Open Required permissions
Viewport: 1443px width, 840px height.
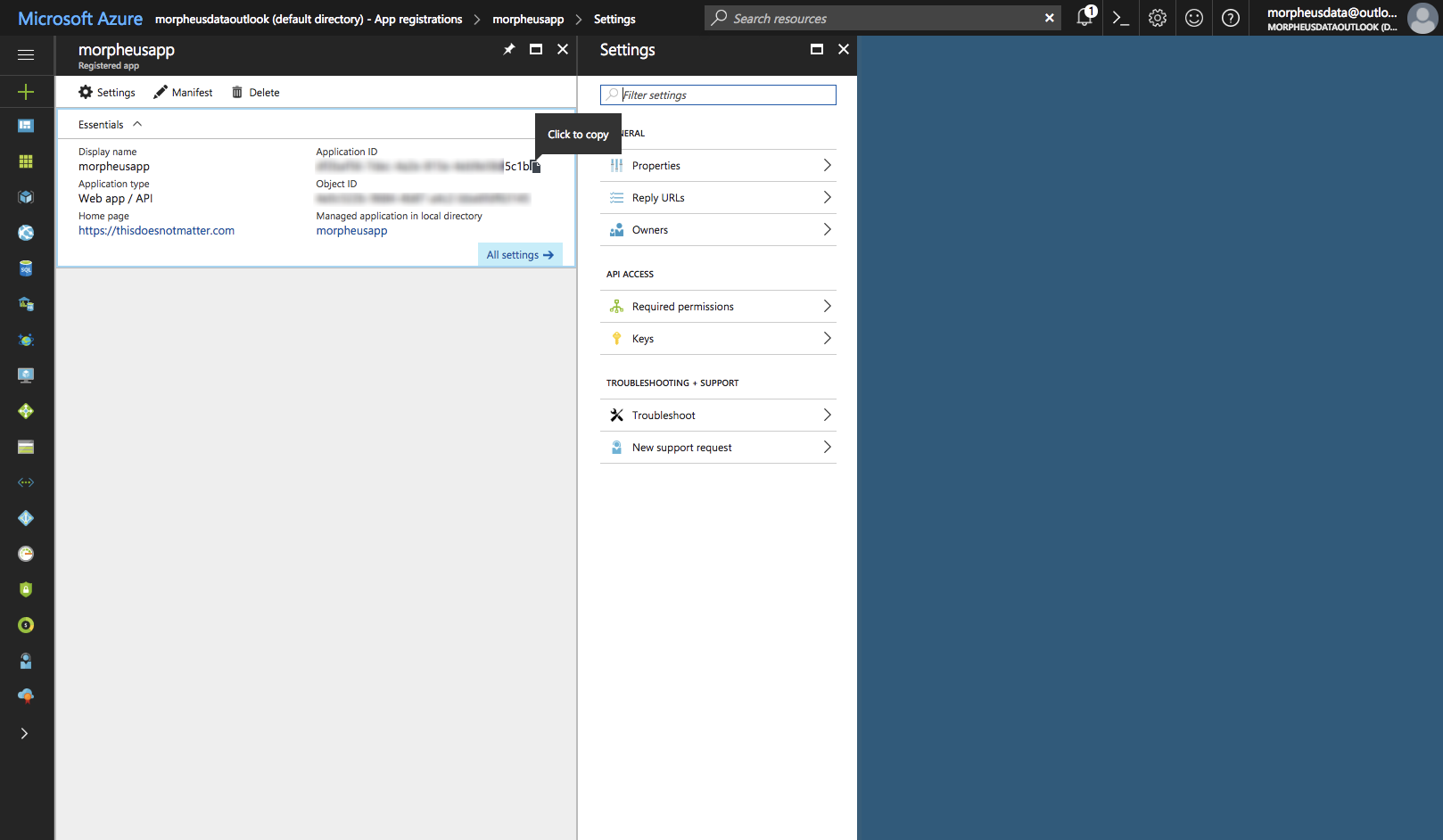click(x=718, y=306)
